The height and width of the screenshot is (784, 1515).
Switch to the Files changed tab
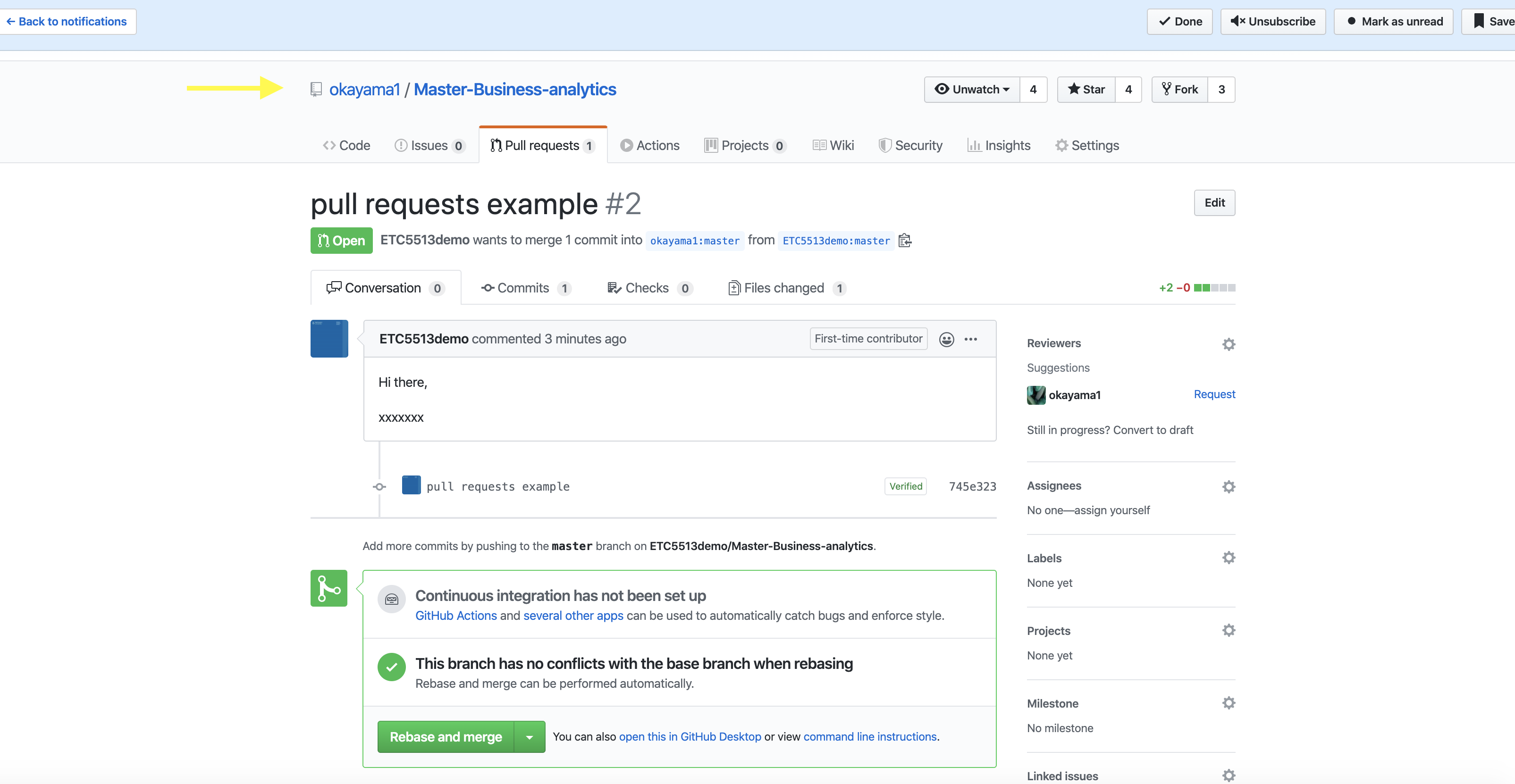coord(783,288)
